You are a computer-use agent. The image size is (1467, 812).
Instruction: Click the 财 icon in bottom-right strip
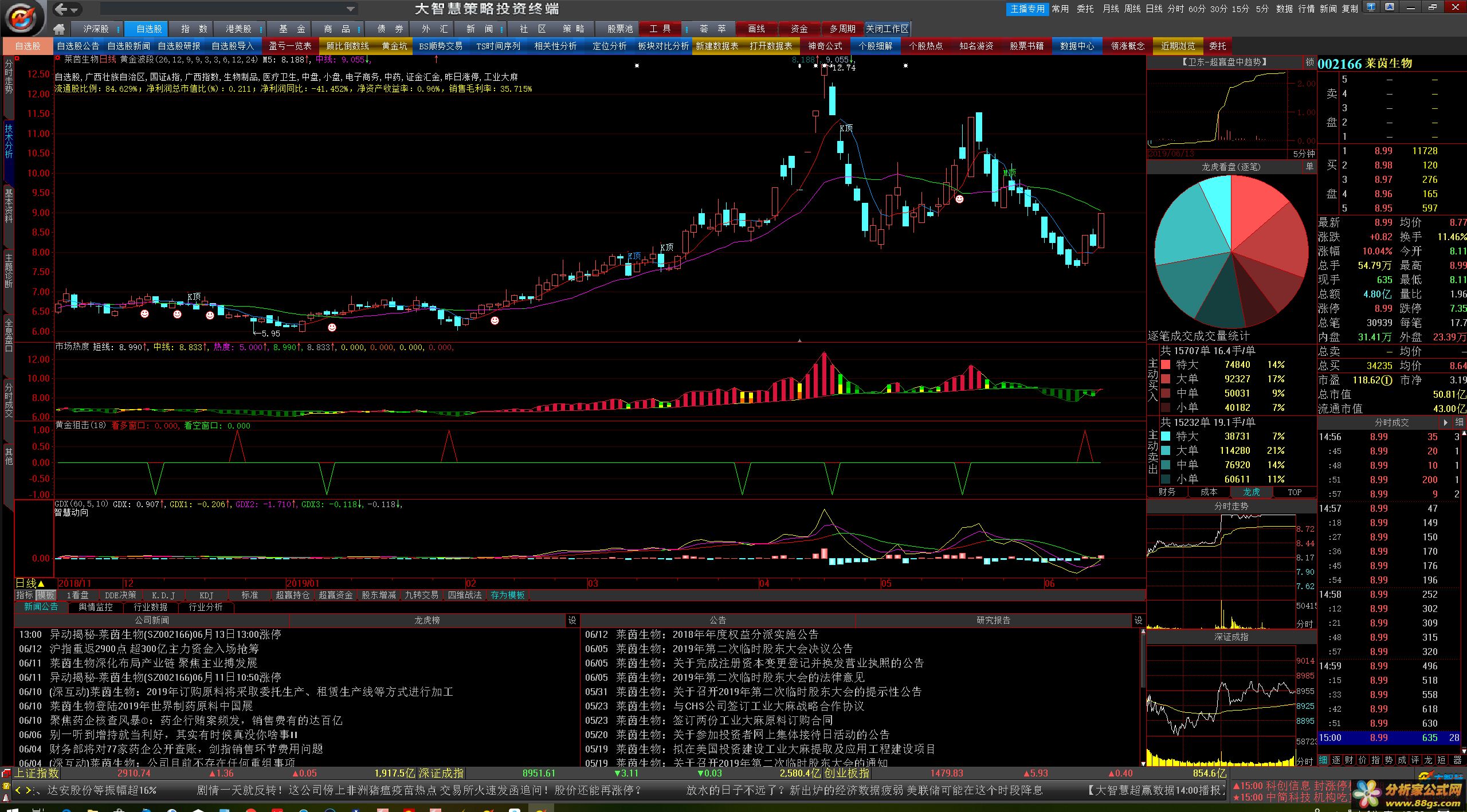pos(1350,760)
